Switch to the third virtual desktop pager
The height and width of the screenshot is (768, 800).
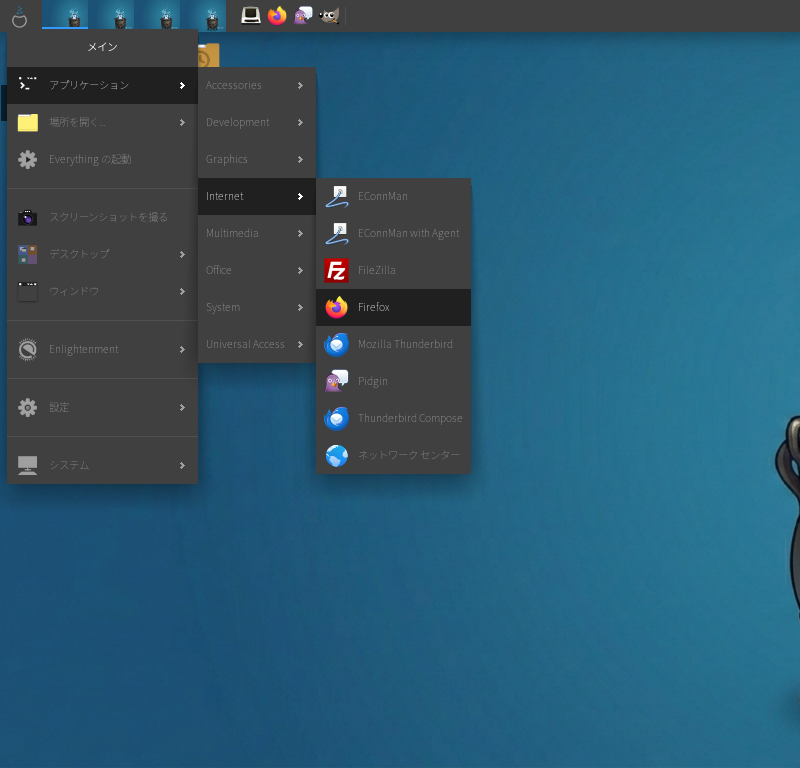tap(157, 15)
